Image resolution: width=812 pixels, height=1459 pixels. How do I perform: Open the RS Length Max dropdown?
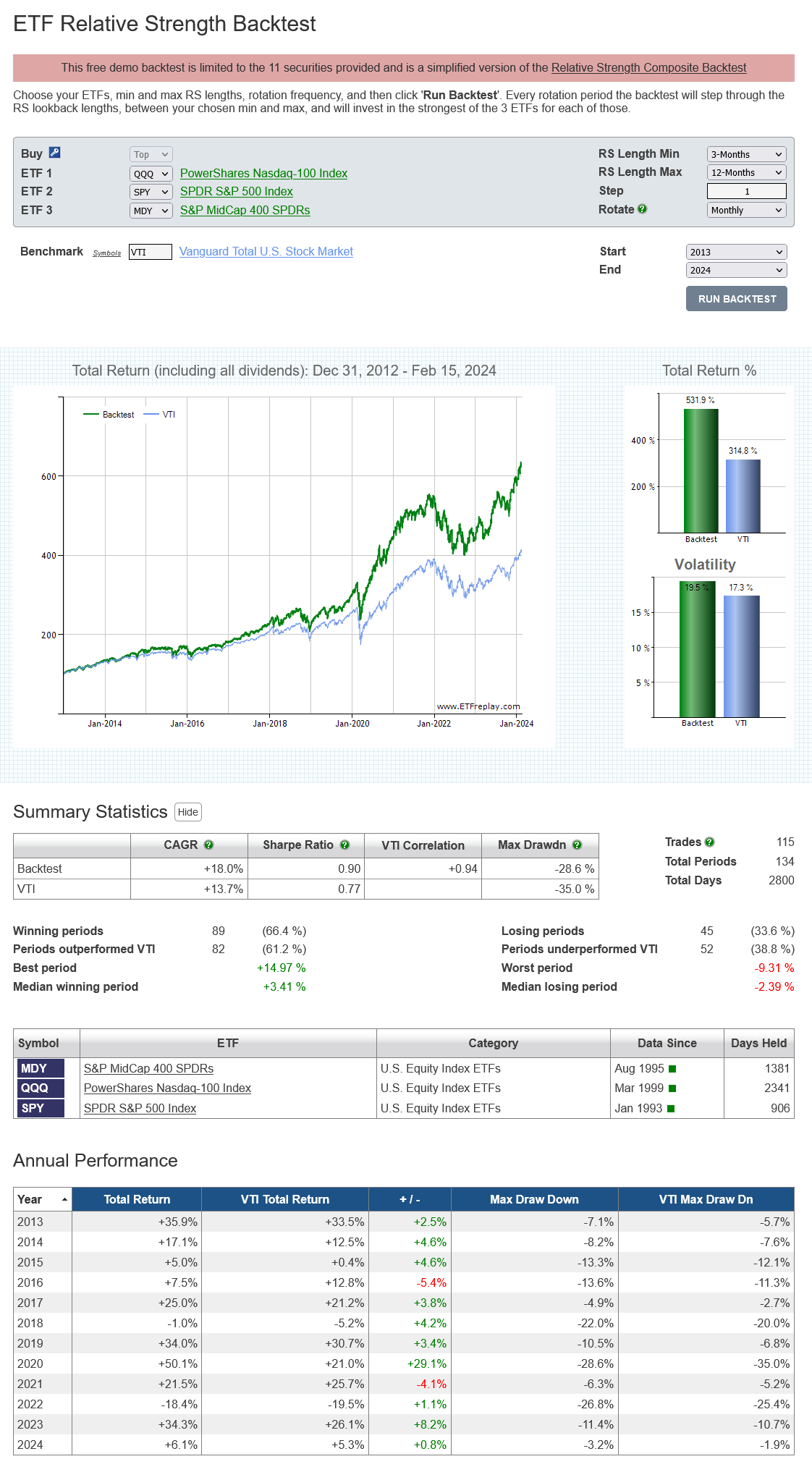click(746, 172)
